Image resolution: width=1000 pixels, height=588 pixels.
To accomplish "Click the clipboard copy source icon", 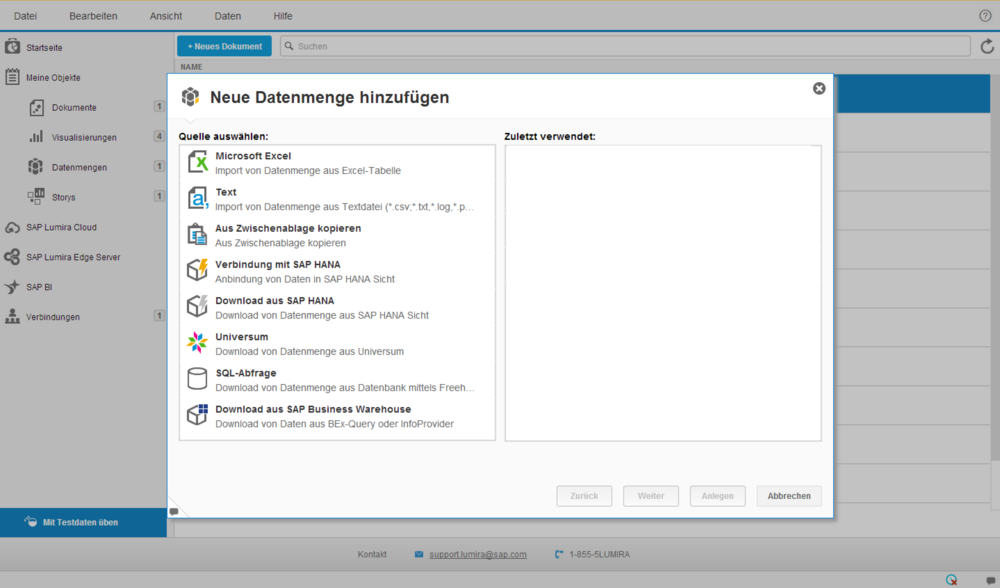I will tap(197, 234).
